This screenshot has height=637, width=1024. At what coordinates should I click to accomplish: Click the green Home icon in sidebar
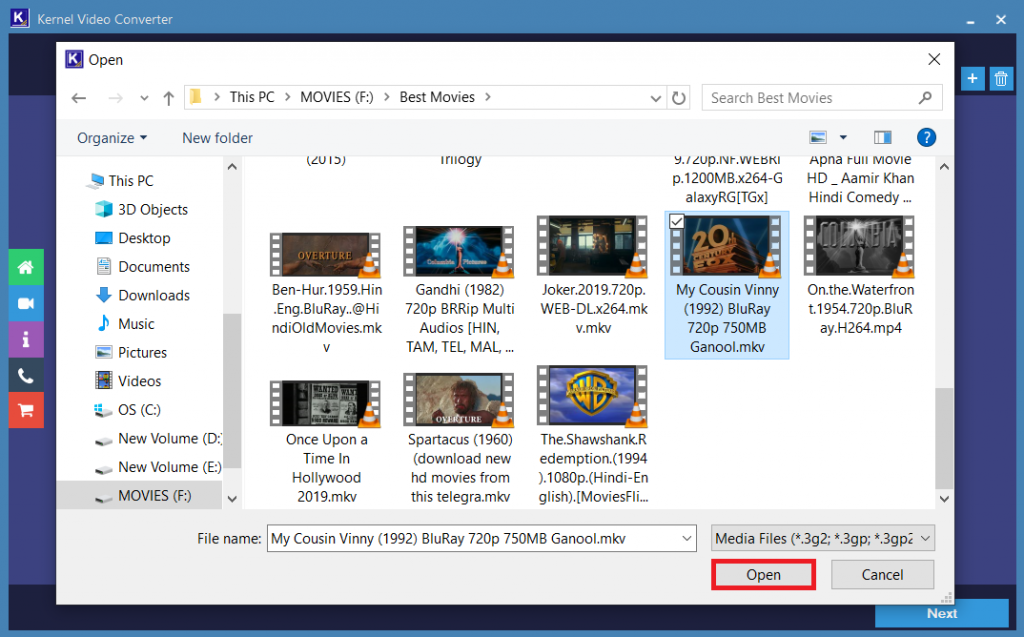click(x=25, y=267)
